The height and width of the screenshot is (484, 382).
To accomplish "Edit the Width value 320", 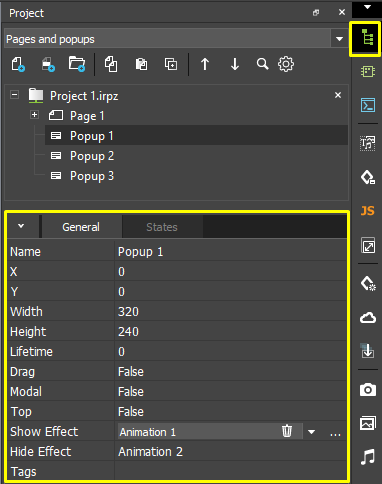I will 231,312.
